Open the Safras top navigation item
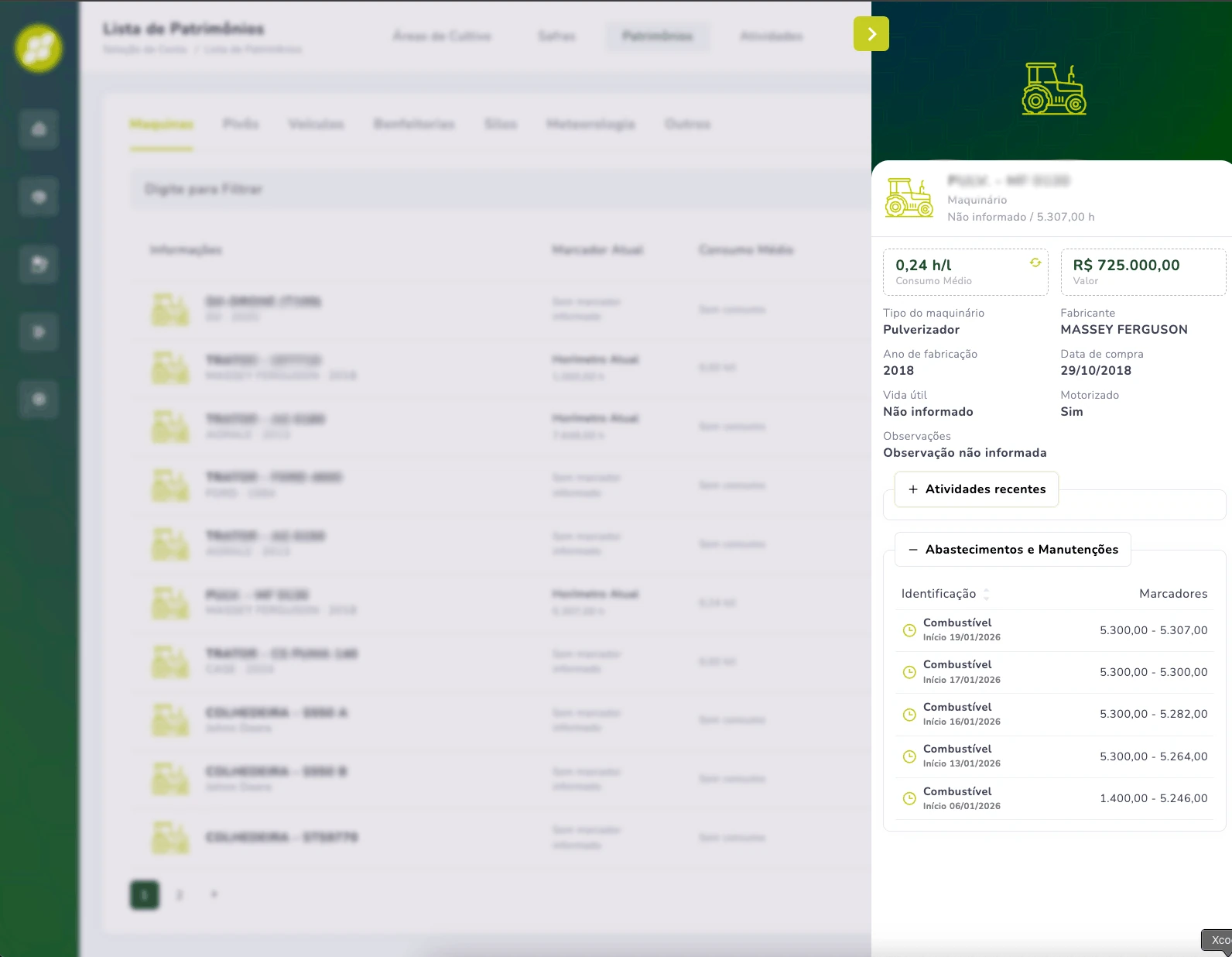Screen dimensions: 1232x957 click(556, 36)
